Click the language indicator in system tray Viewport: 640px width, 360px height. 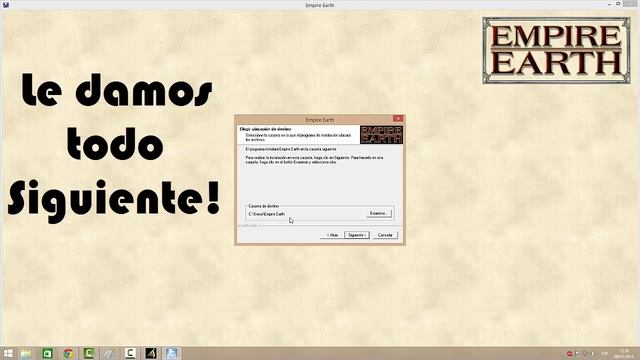[604, 354]
